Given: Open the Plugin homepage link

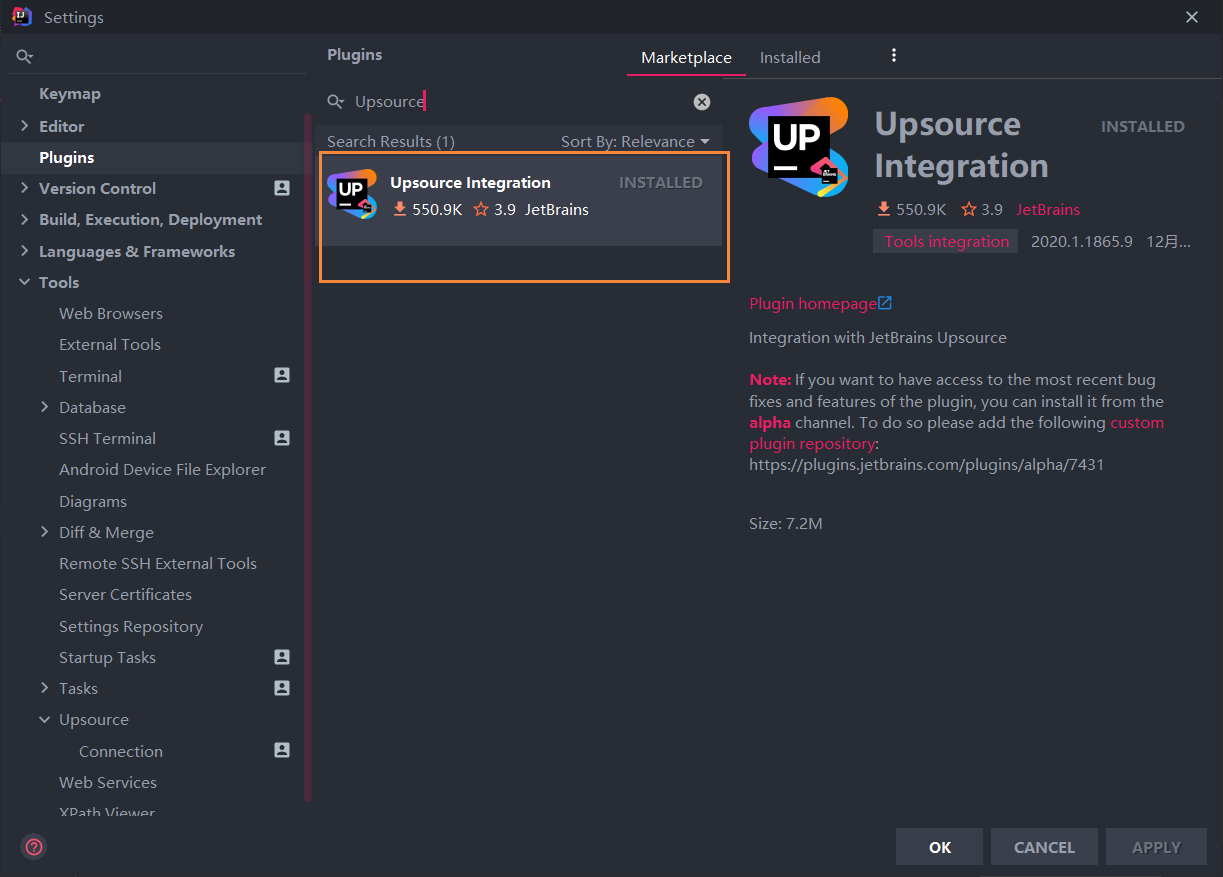Looking at the screenshot, I should [x=813, y=303].
